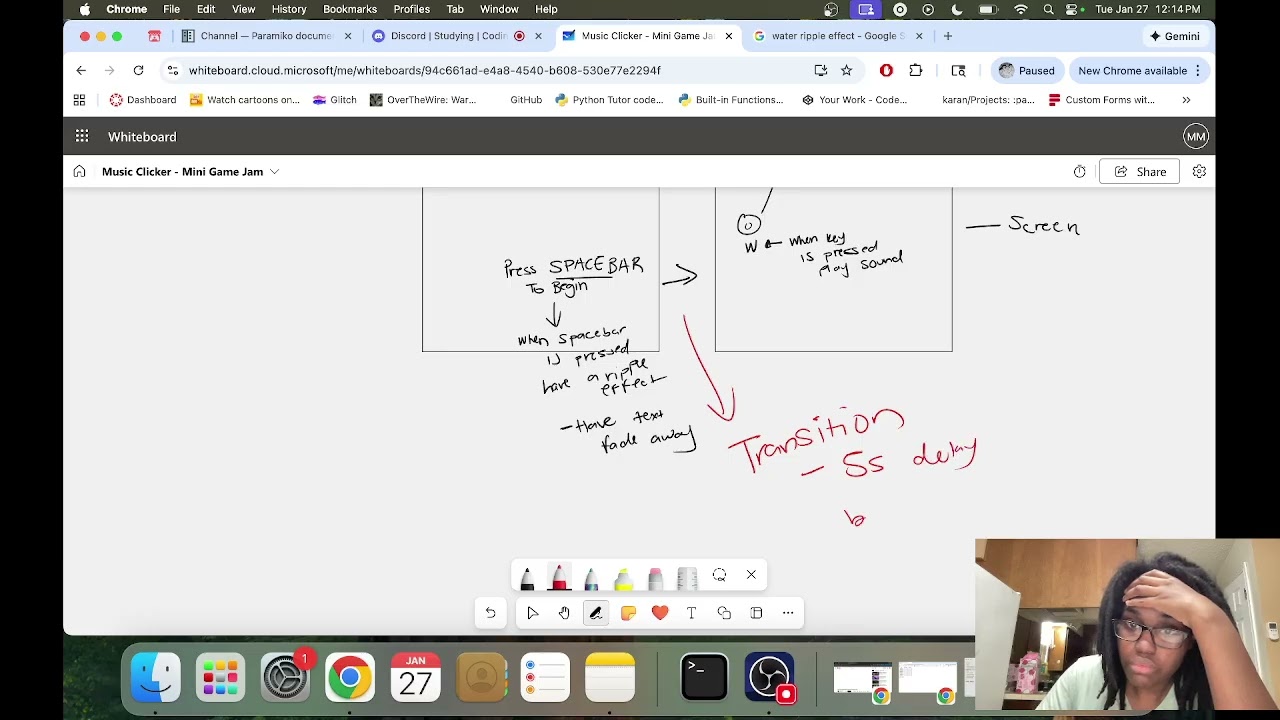Open the templates tool

756,613
